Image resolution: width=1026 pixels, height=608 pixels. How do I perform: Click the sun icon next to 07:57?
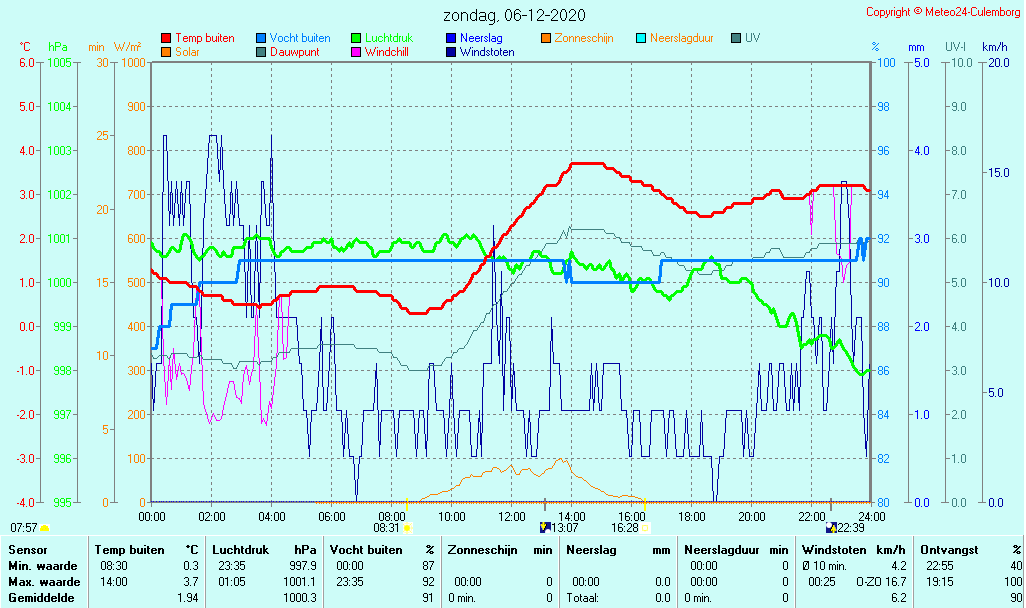point(44,527)
